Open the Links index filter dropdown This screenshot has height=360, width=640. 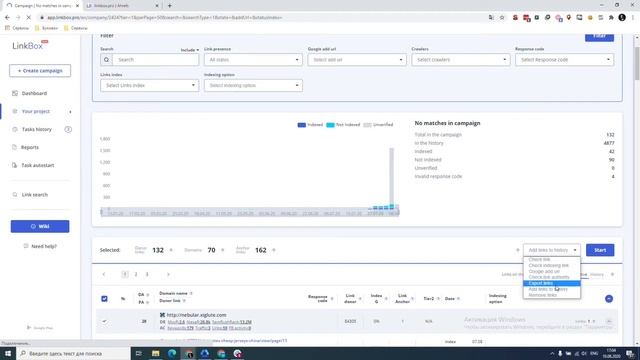(x=149, y=85)
